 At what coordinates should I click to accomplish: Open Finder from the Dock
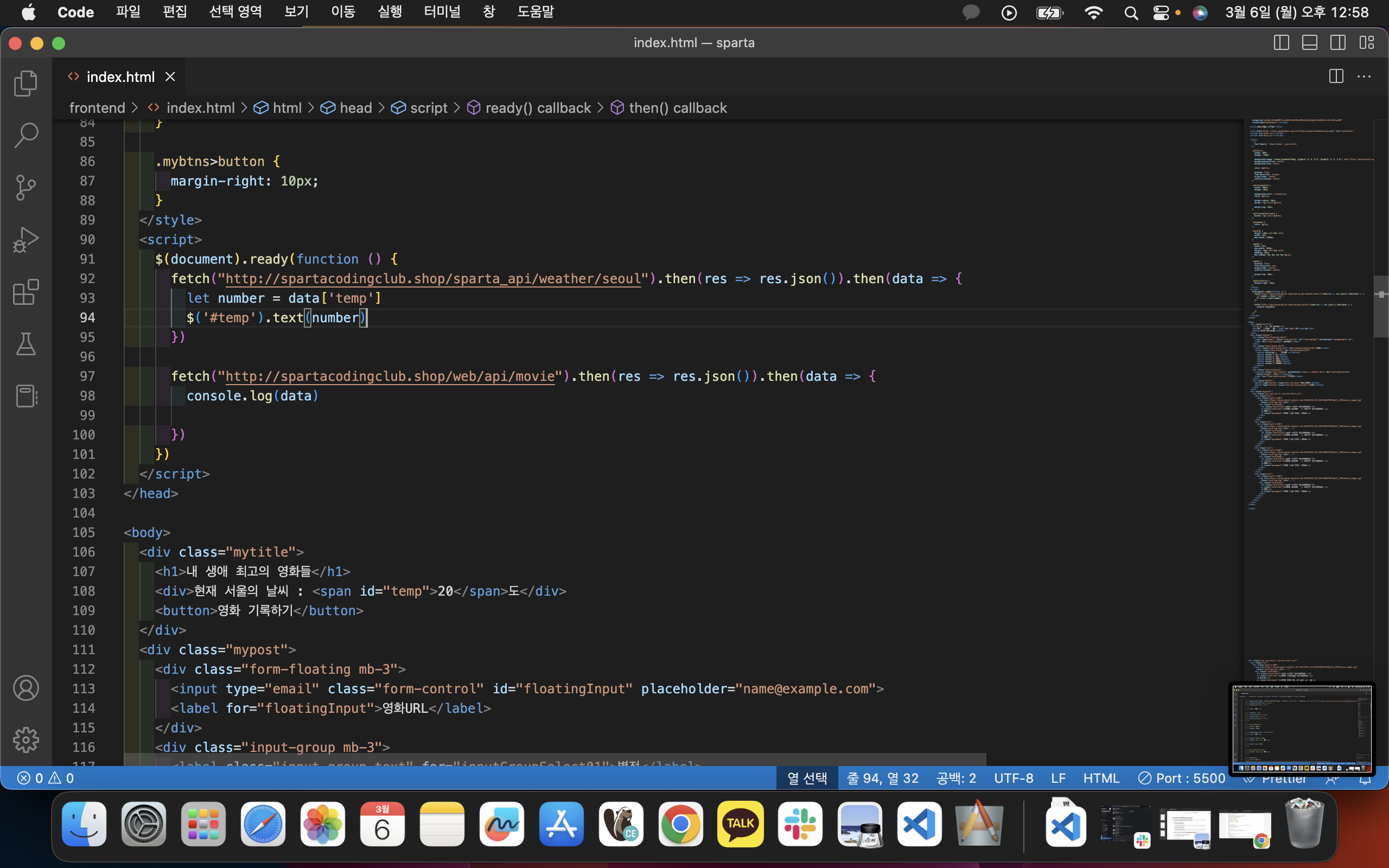(84, 825)
